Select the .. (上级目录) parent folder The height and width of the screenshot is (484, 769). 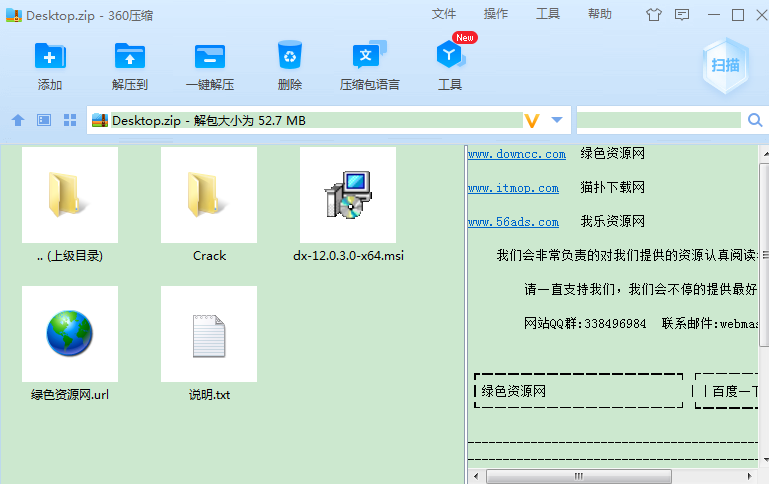click(70, 206)
